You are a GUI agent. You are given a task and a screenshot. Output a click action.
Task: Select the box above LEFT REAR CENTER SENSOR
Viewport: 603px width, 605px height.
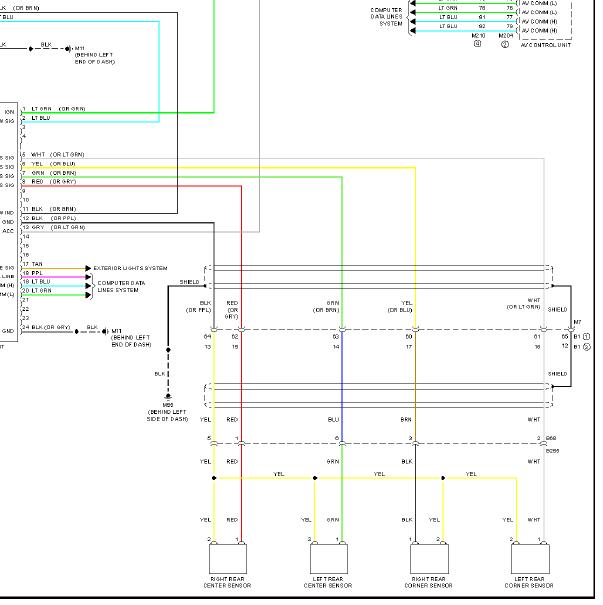329,558
